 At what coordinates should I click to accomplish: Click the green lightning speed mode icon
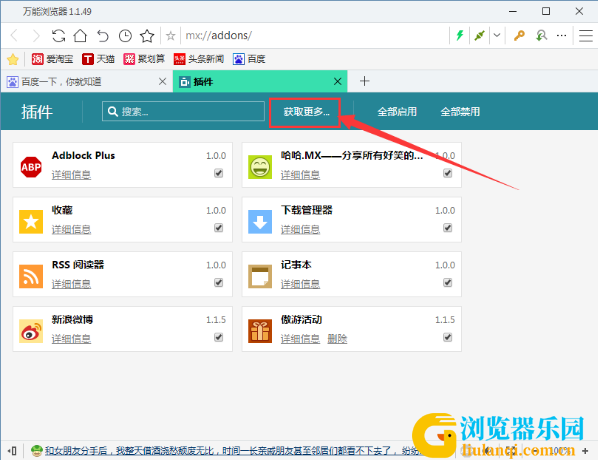[460, 35]
